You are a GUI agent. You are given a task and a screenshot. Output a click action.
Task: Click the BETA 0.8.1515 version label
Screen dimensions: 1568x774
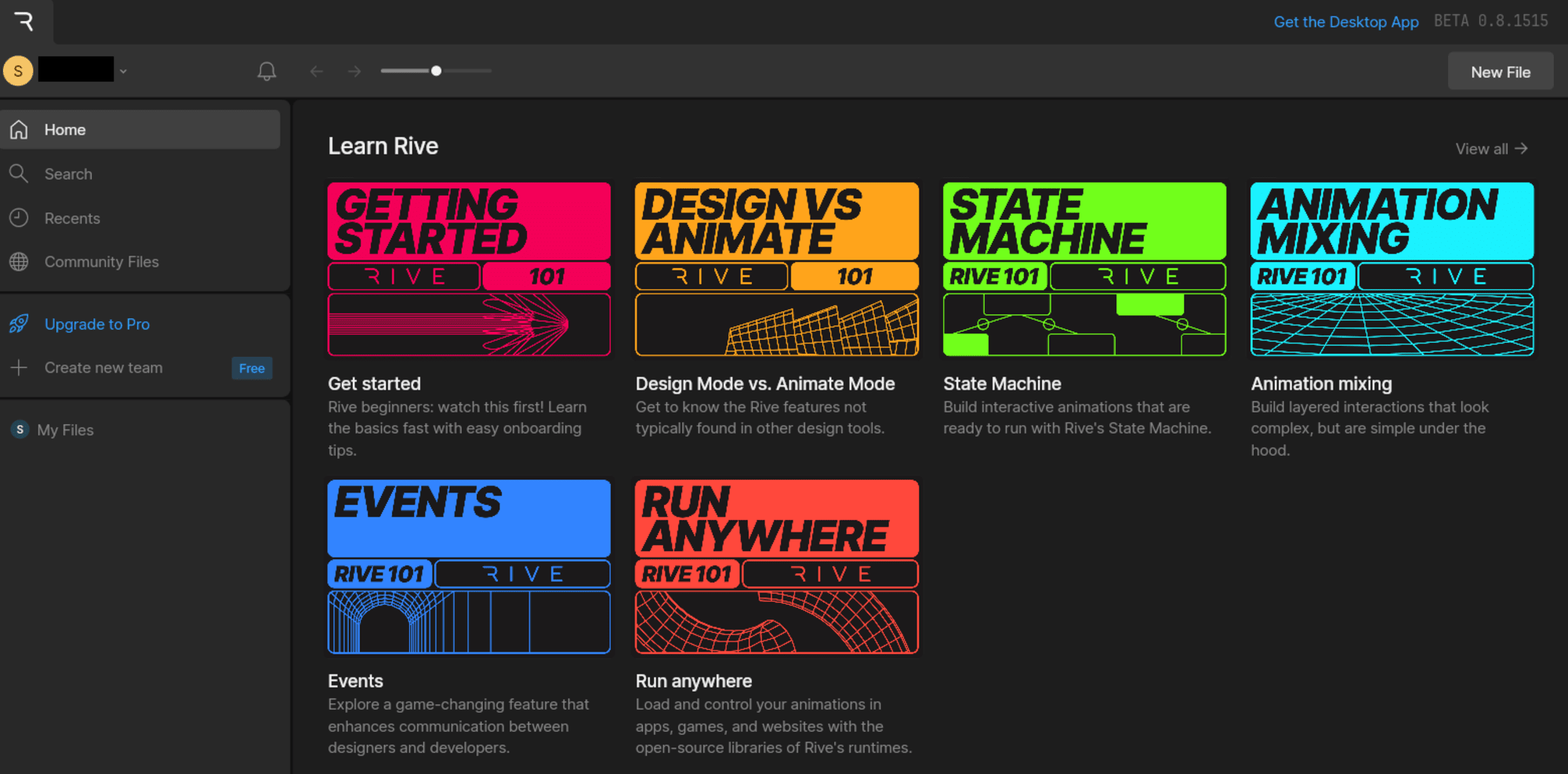click(x=1491, y=21)
